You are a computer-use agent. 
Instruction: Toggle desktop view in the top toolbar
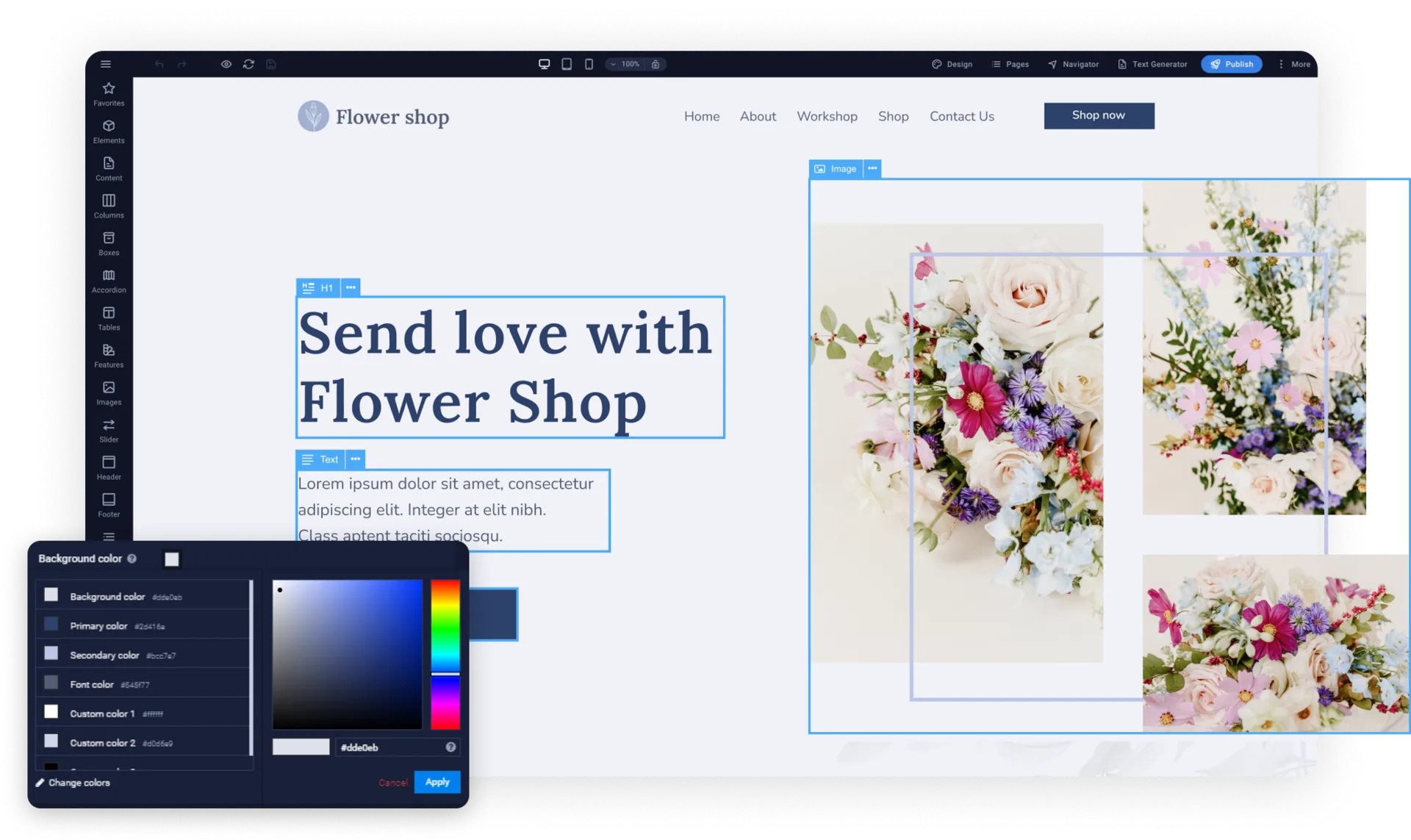[544, 64]
